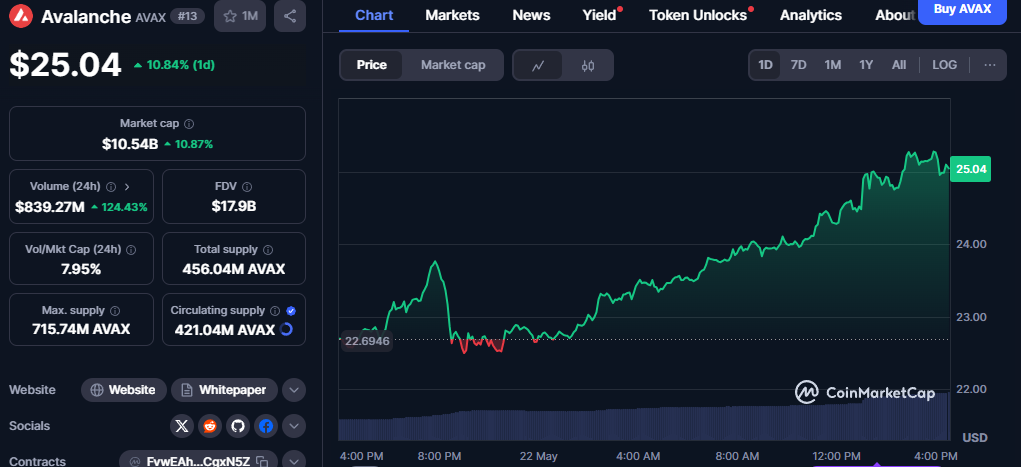Select the All time range
This screenshot has width=1021, height=467.
click(x=899, y=65)
